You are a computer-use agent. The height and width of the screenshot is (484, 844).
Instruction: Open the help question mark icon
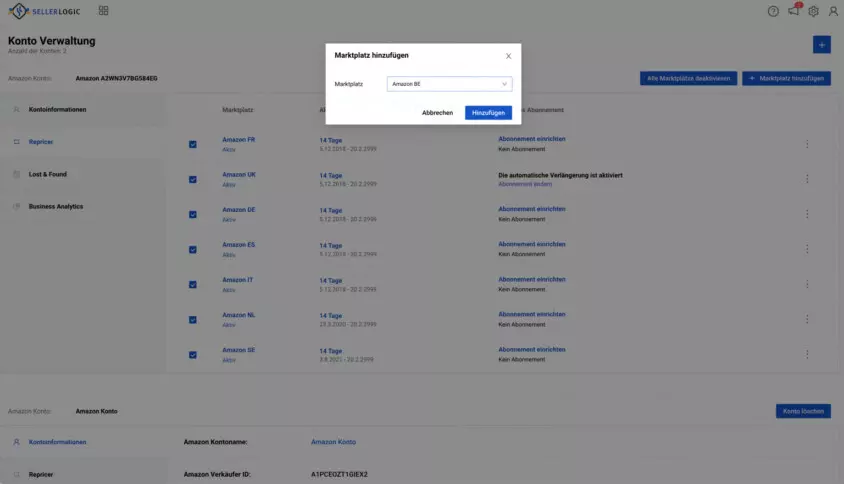tap(773, 11)
